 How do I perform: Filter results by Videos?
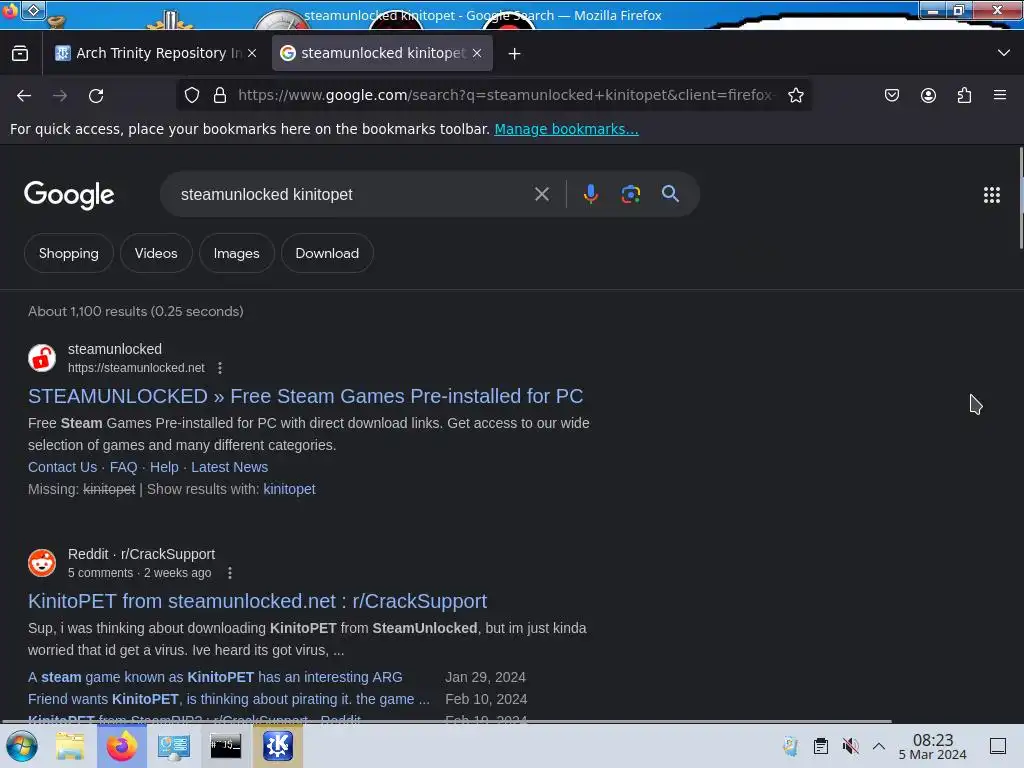pyautogui.click(x=156, y=253)
